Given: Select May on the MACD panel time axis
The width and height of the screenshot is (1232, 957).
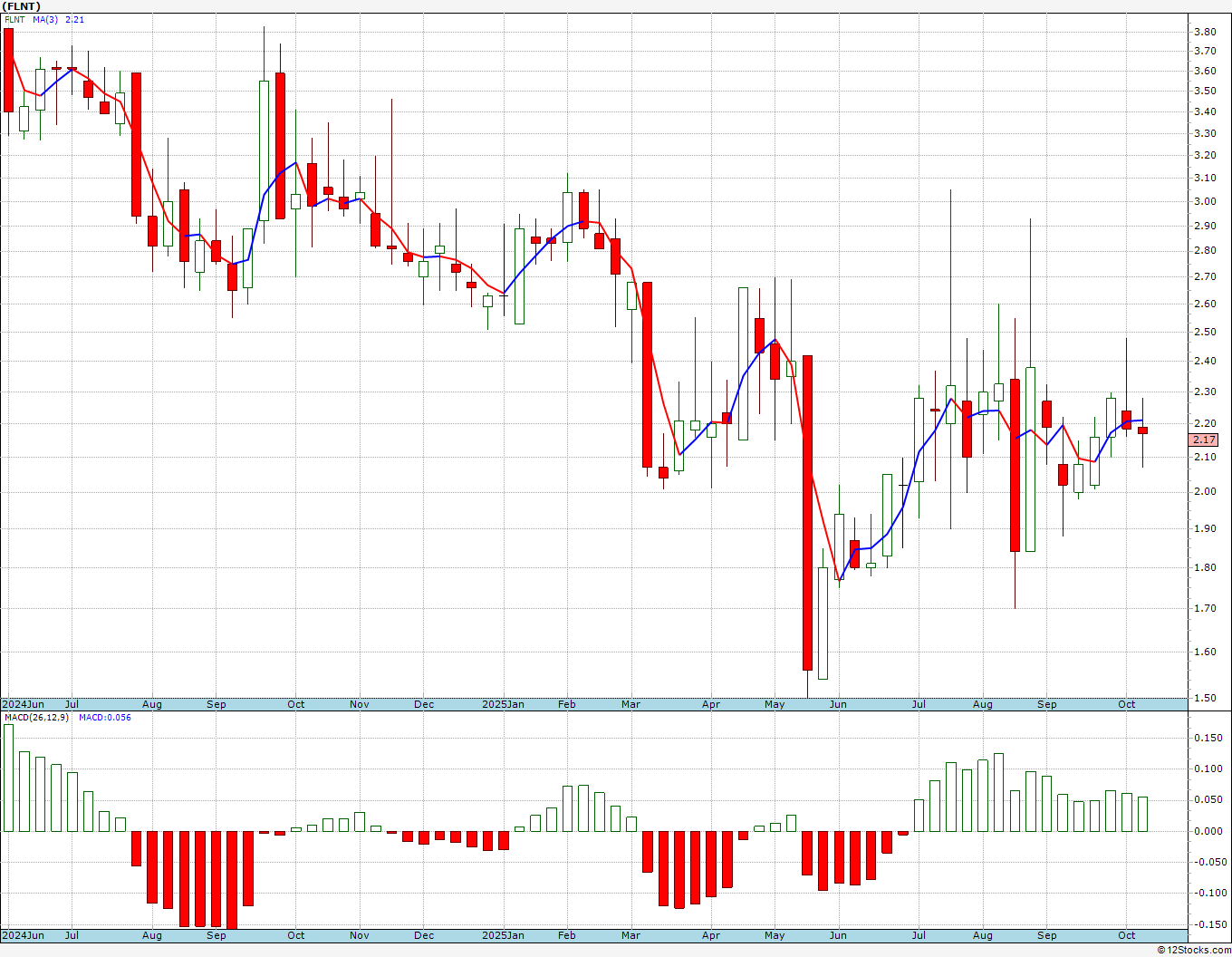Looking at the screenshot, I should [x=775, y=935].
